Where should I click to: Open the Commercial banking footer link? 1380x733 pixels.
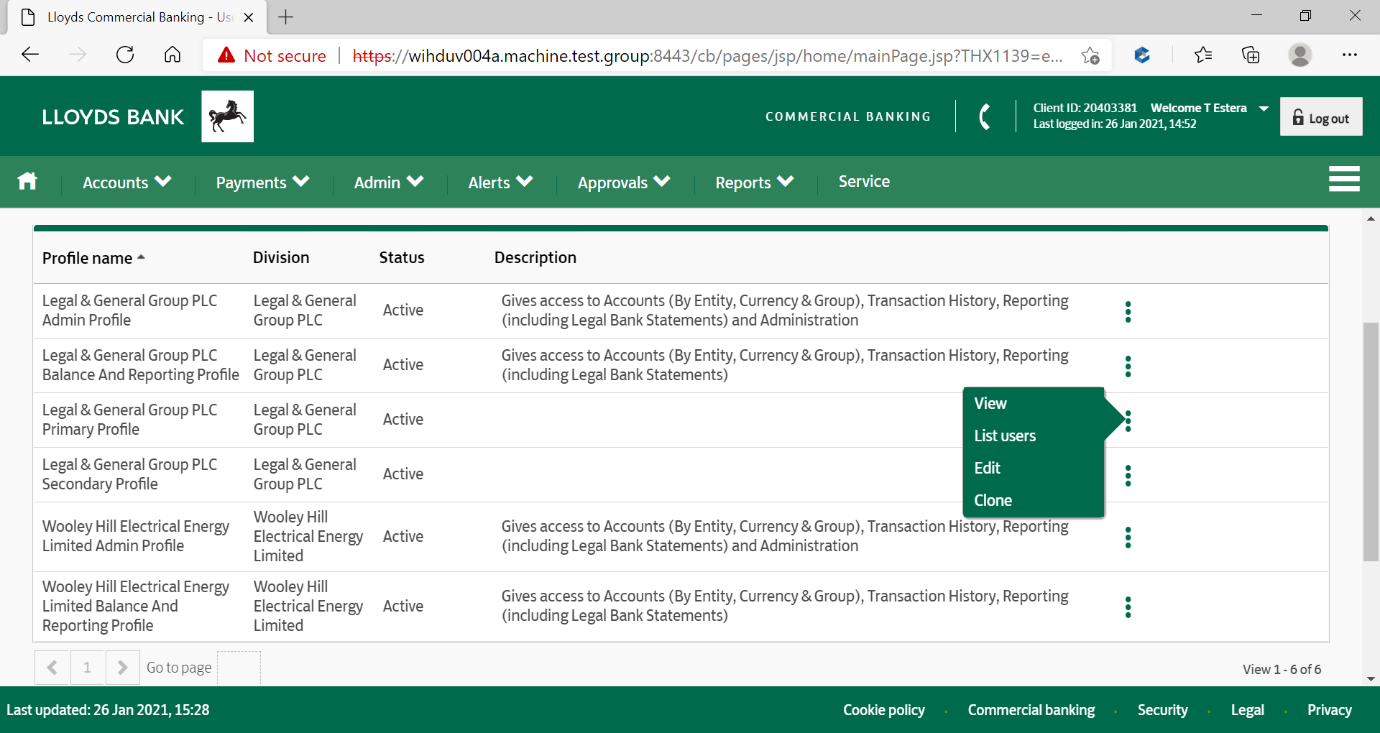click(x=1031, y=710)
